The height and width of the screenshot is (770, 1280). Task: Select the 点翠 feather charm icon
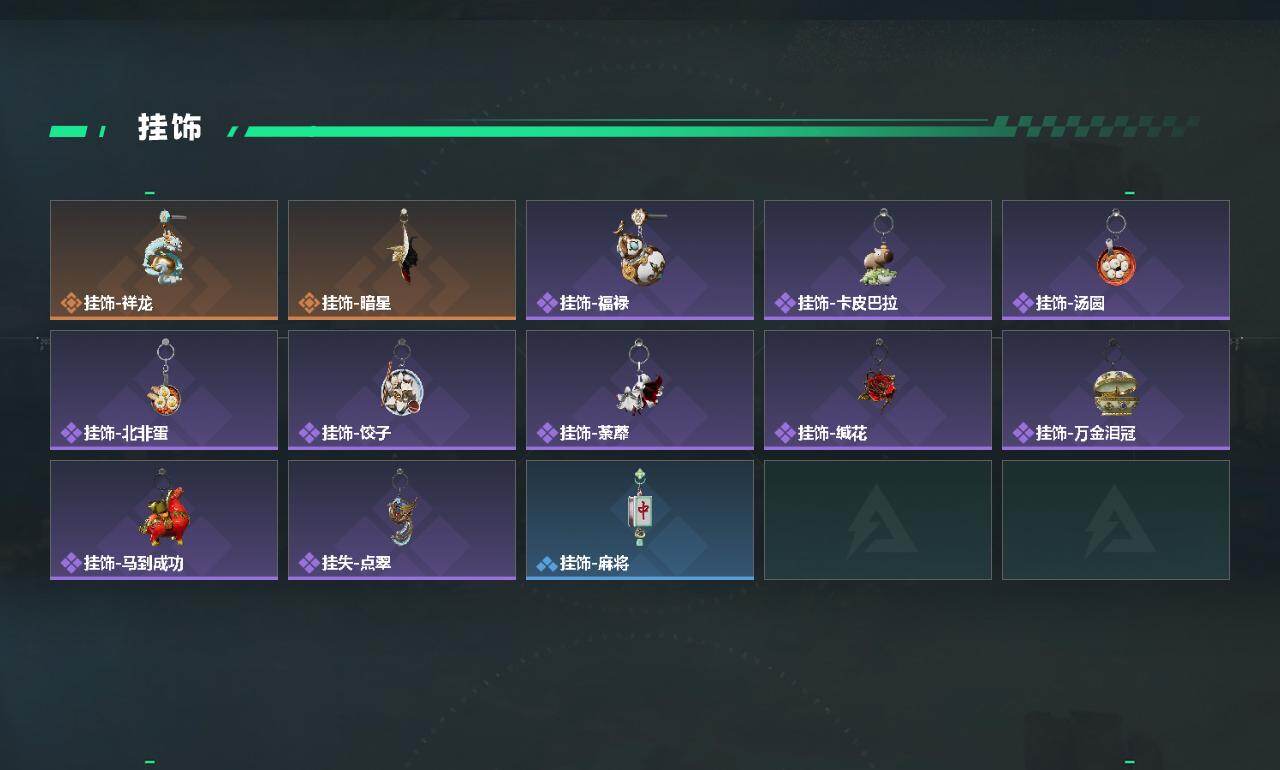click(x=402, y=508)
